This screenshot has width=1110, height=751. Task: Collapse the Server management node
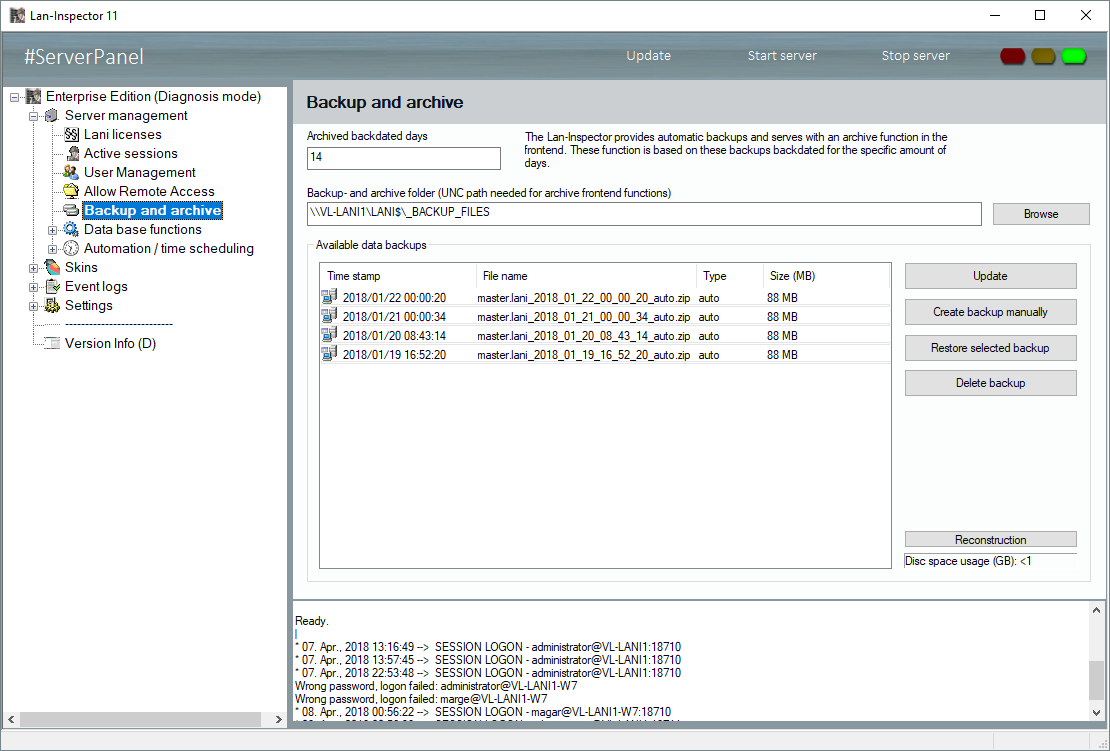point(34,116)
